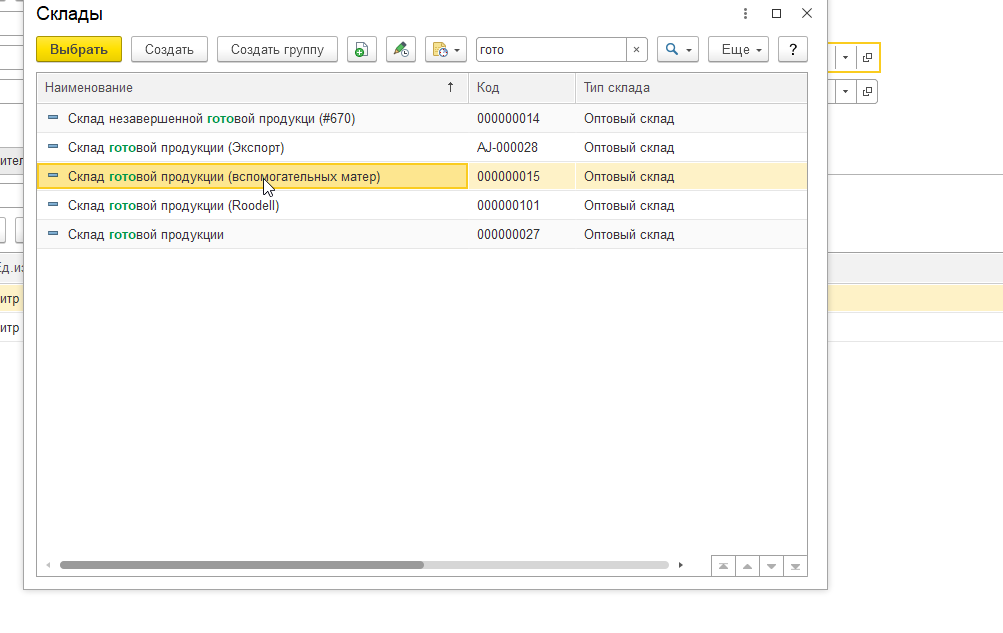The width and height of the screenshot is (1003, 633).
Task: Click item icon beside the Roodell warehouse row
Action: [x=53, y=205]
